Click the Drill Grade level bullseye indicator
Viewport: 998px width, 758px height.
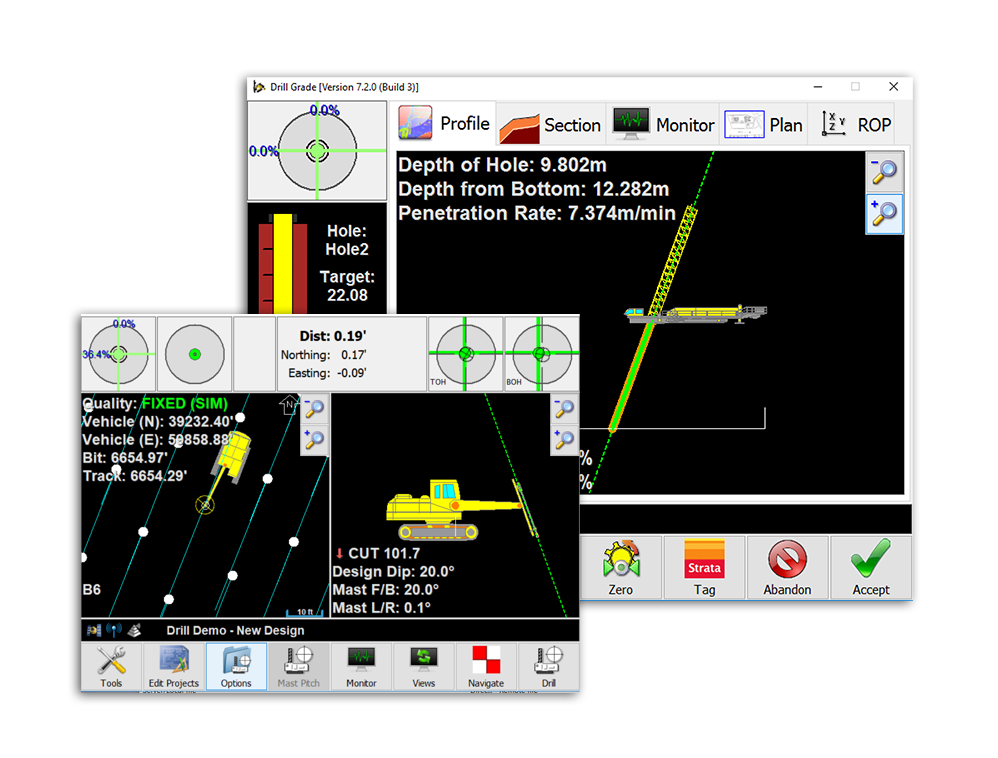317,151
